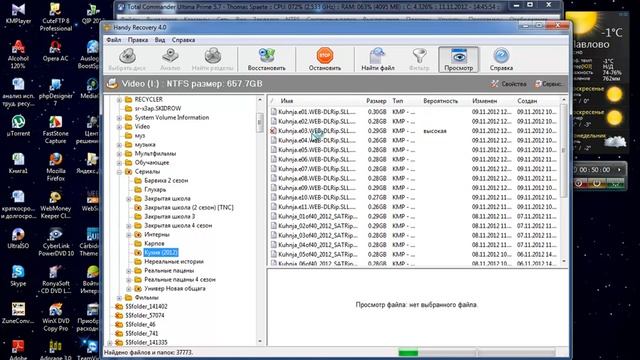Open the Справка menu in menu bar

[x=183, y=40]
